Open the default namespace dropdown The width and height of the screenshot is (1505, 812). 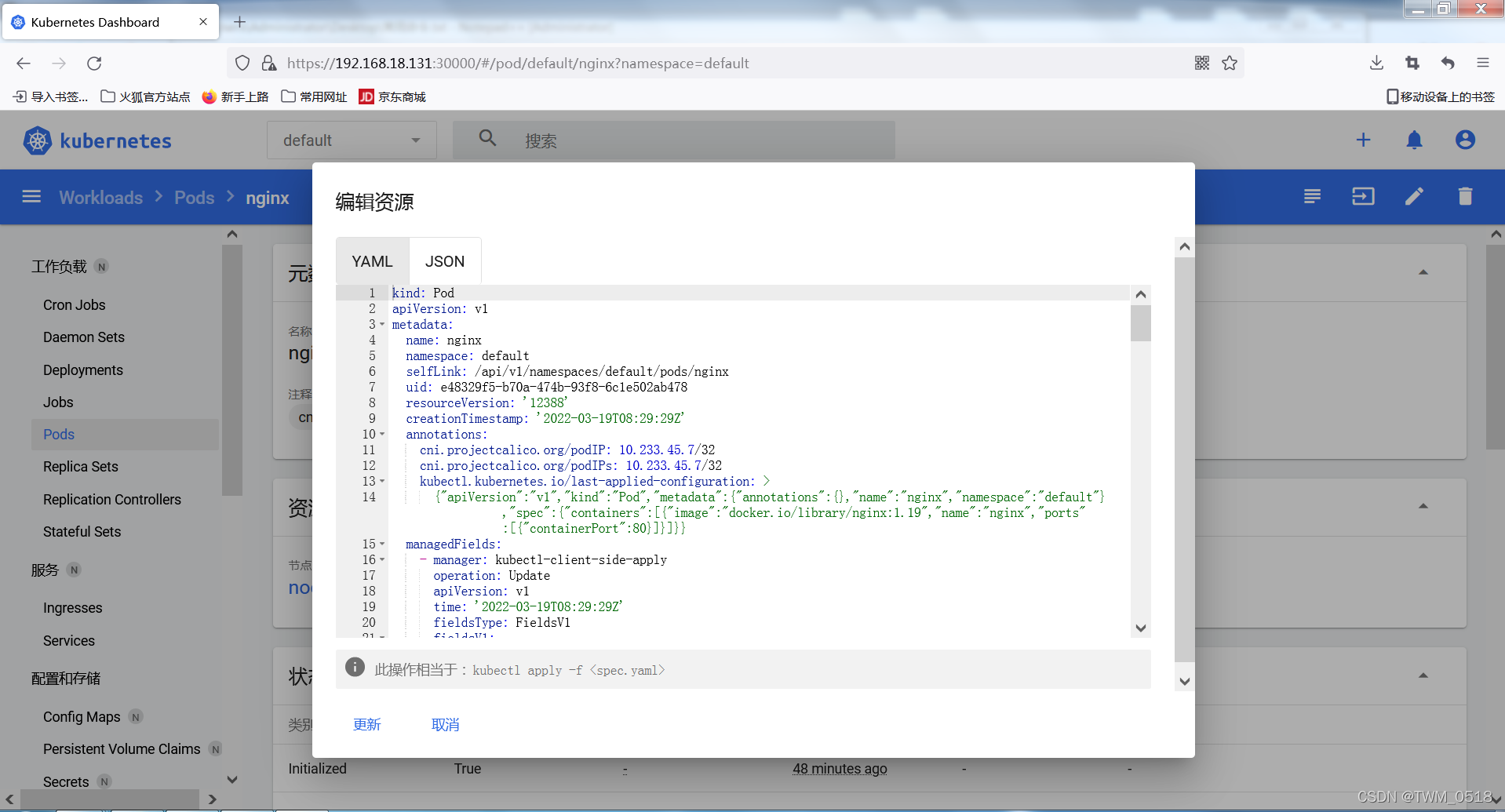click(x=352, y=140)
